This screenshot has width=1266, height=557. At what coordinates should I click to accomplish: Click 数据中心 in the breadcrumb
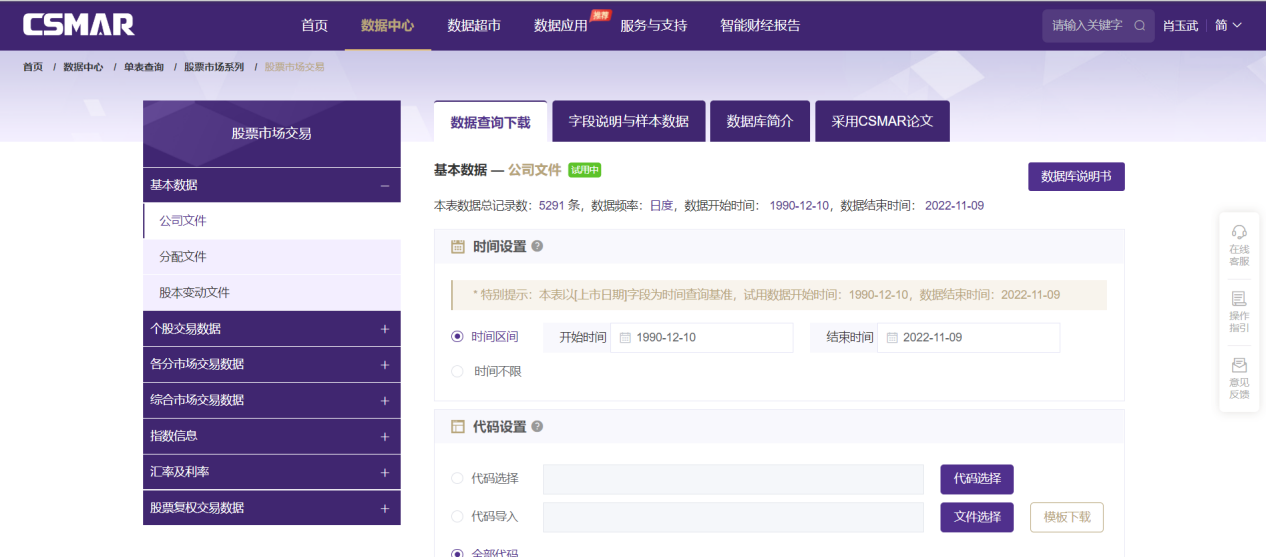point(83,67)
